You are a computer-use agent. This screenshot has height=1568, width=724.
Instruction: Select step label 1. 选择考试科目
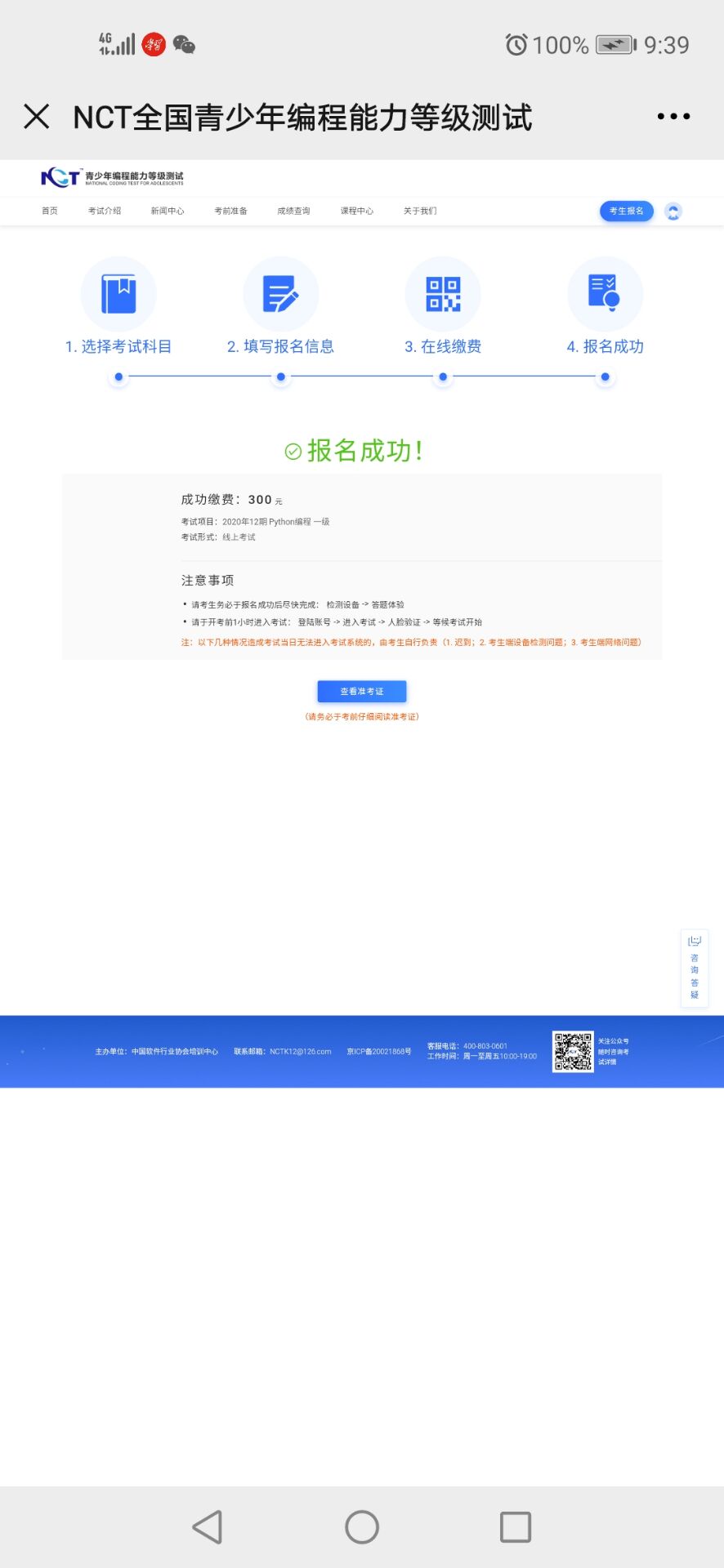118,346
